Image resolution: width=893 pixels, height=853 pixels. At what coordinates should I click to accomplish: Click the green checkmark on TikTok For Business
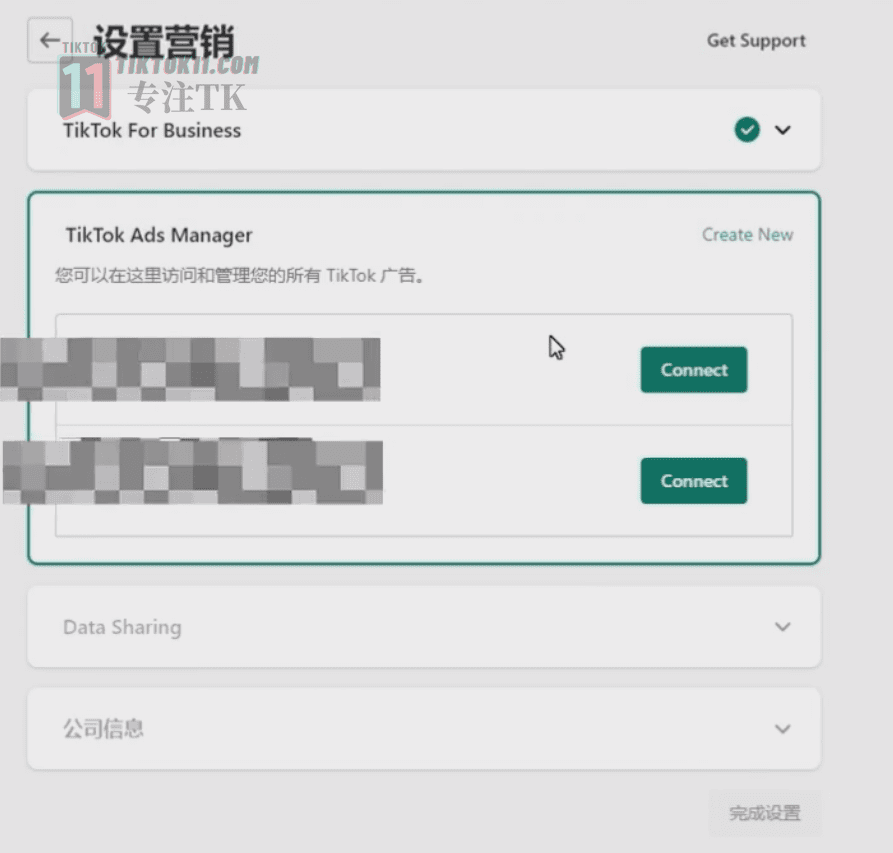tap(747, 130)
